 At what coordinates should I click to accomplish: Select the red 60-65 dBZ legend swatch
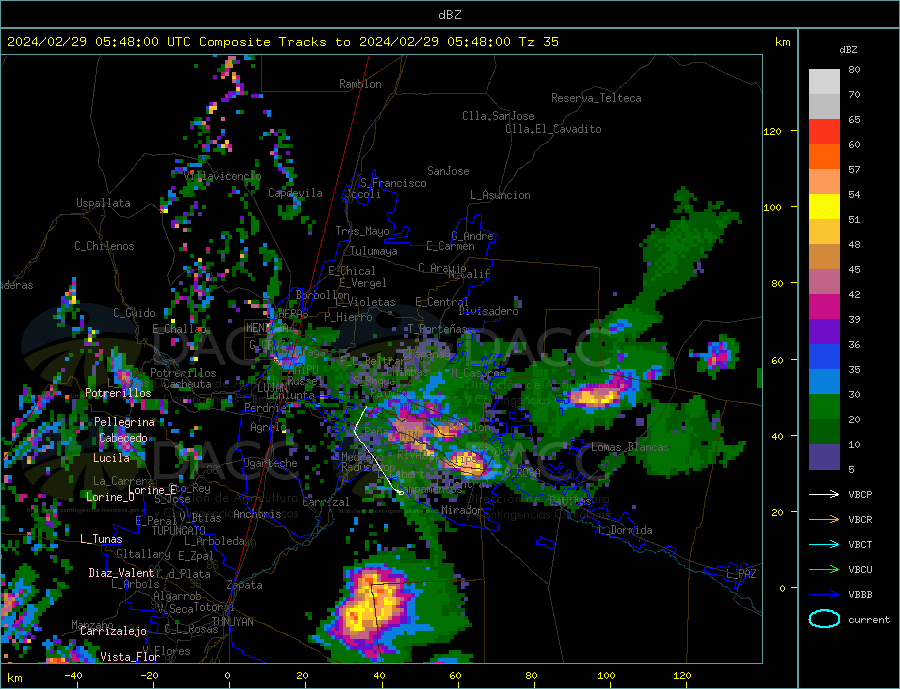(824, 131)
